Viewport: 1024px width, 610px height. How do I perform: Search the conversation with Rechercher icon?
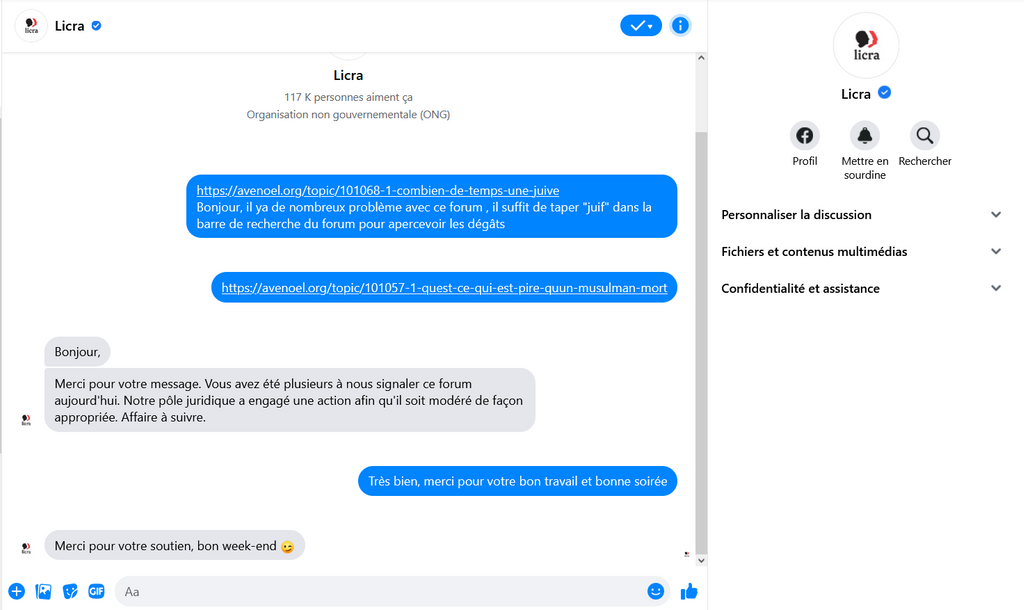[x=925, y=136]
